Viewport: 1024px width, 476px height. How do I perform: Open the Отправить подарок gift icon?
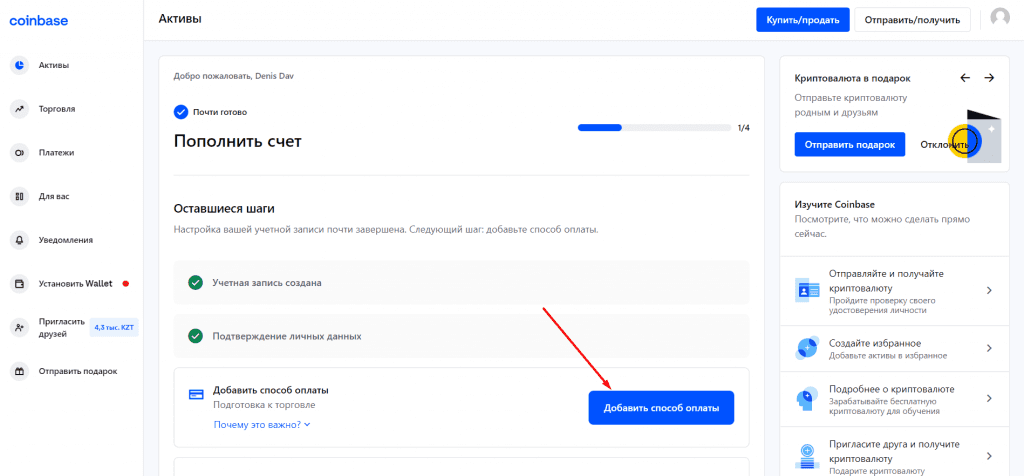pos(20,371)
